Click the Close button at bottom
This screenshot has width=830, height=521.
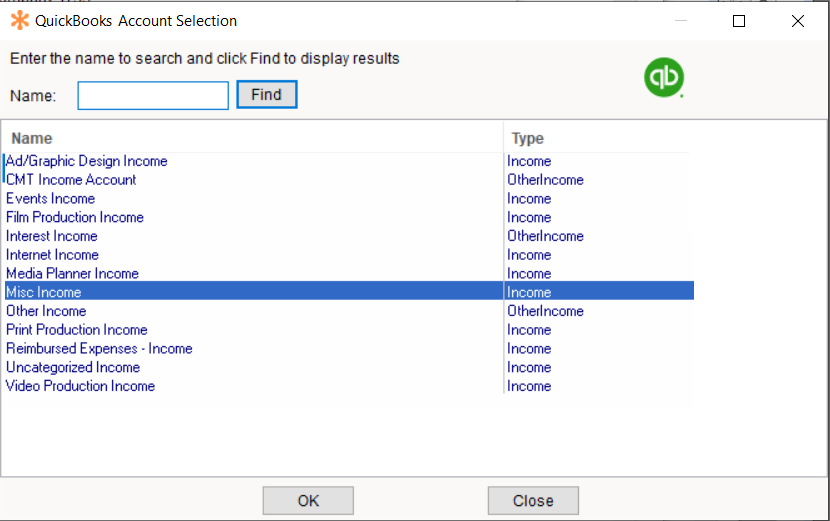(x=533, y=501)
